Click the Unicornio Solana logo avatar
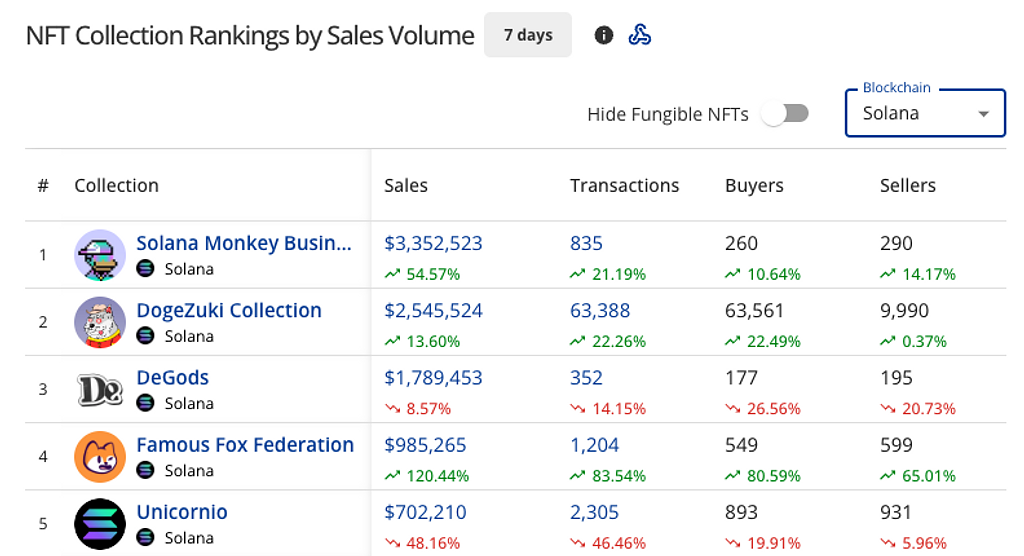The image size is (1024, 556). tap(100, 523)
